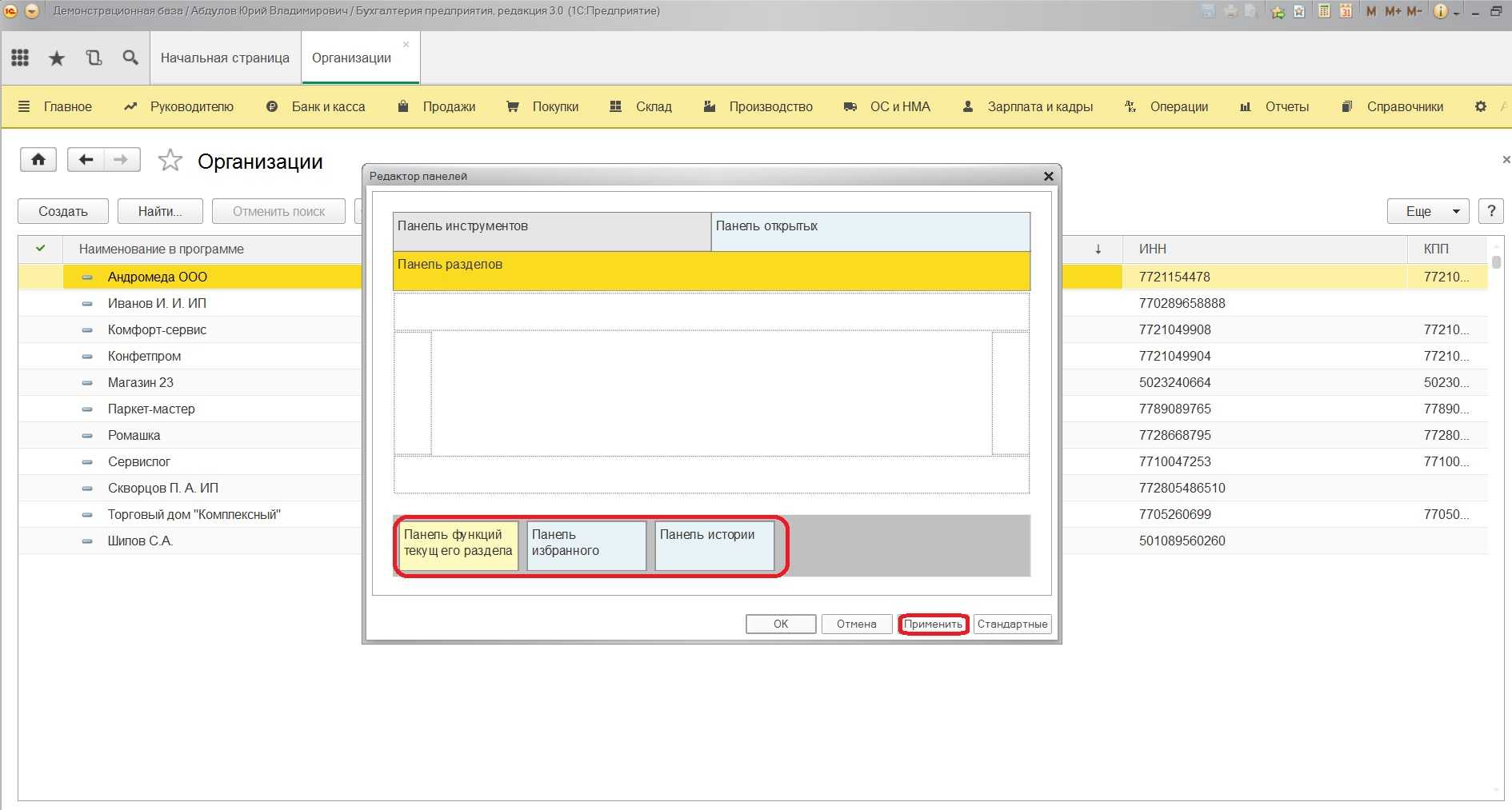Screen dimensions: 1512x810
Task: Open dropdown arrow next to info icon
Action: coord(1456,12)
